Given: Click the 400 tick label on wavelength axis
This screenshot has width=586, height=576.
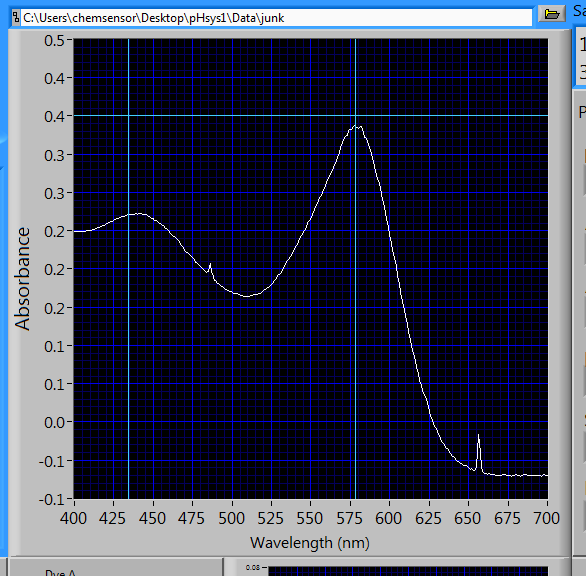Looking at the screenshot, I should point(73,518).
